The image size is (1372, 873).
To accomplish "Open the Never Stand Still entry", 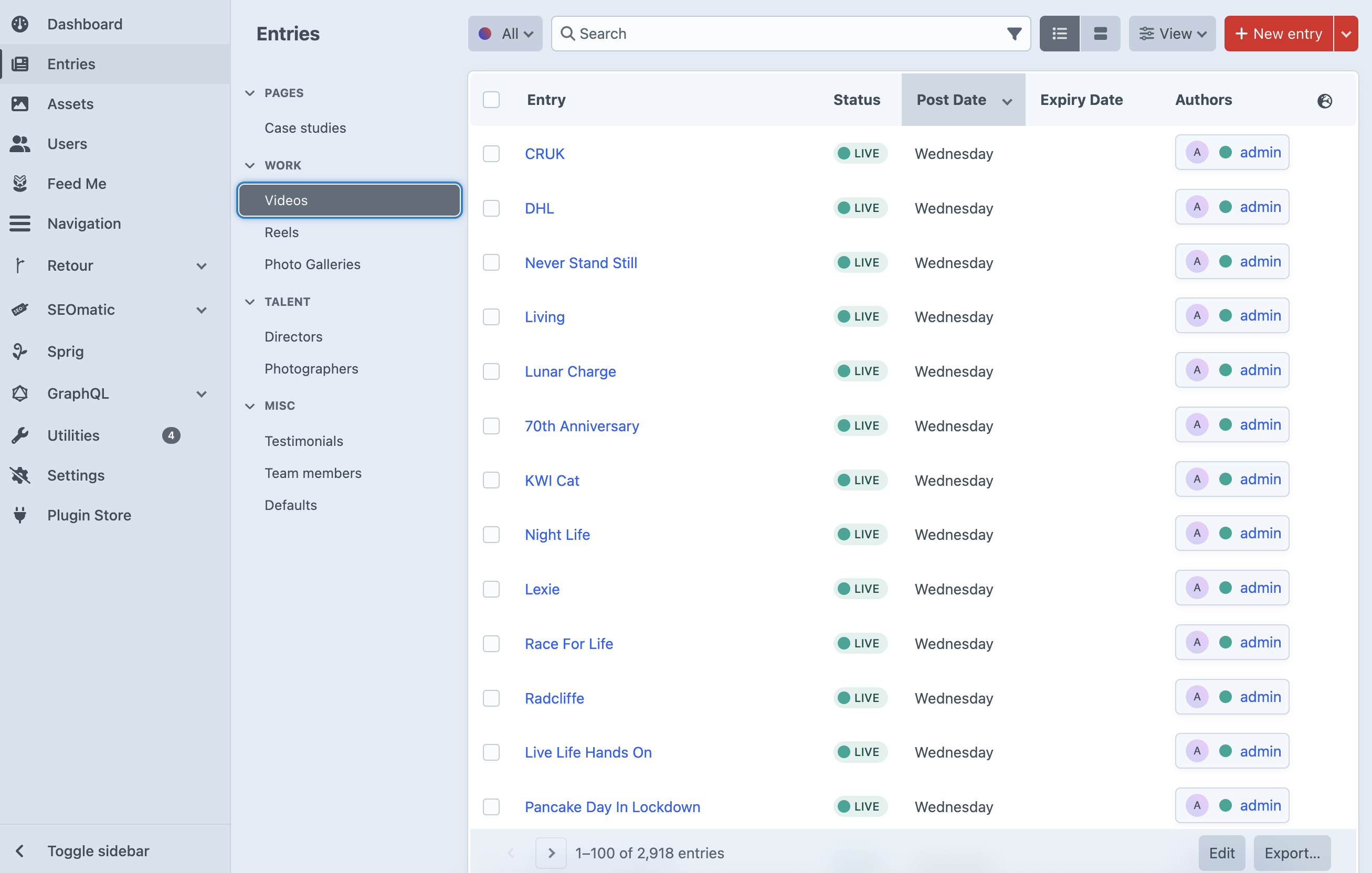I will coord(581,262).
